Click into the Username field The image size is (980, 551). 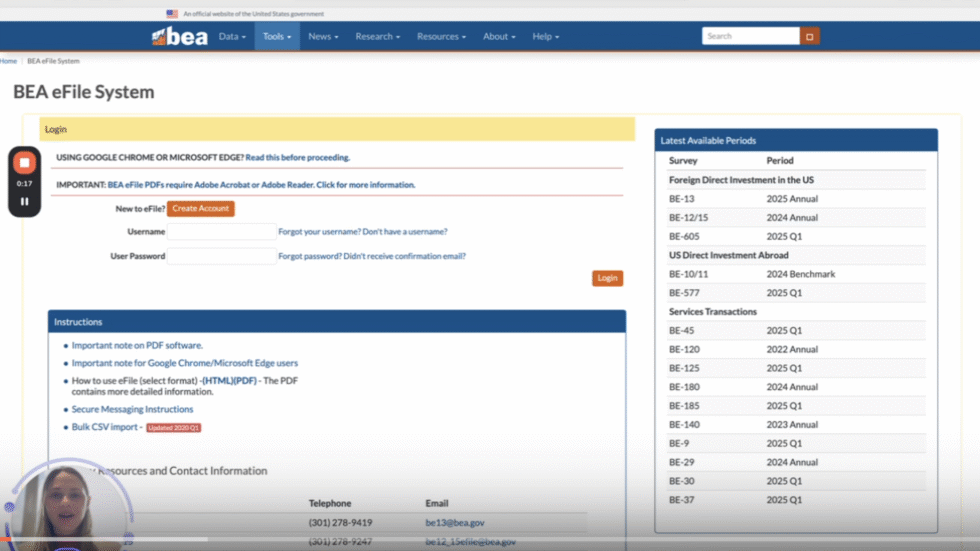click(221, 231)
